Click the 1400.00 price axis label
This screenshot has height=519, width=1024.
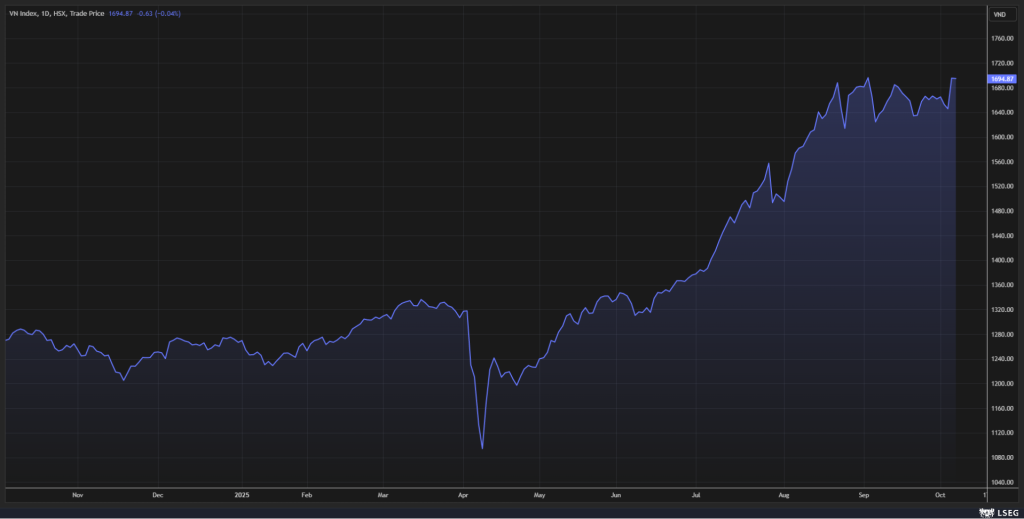(1002, 260)
